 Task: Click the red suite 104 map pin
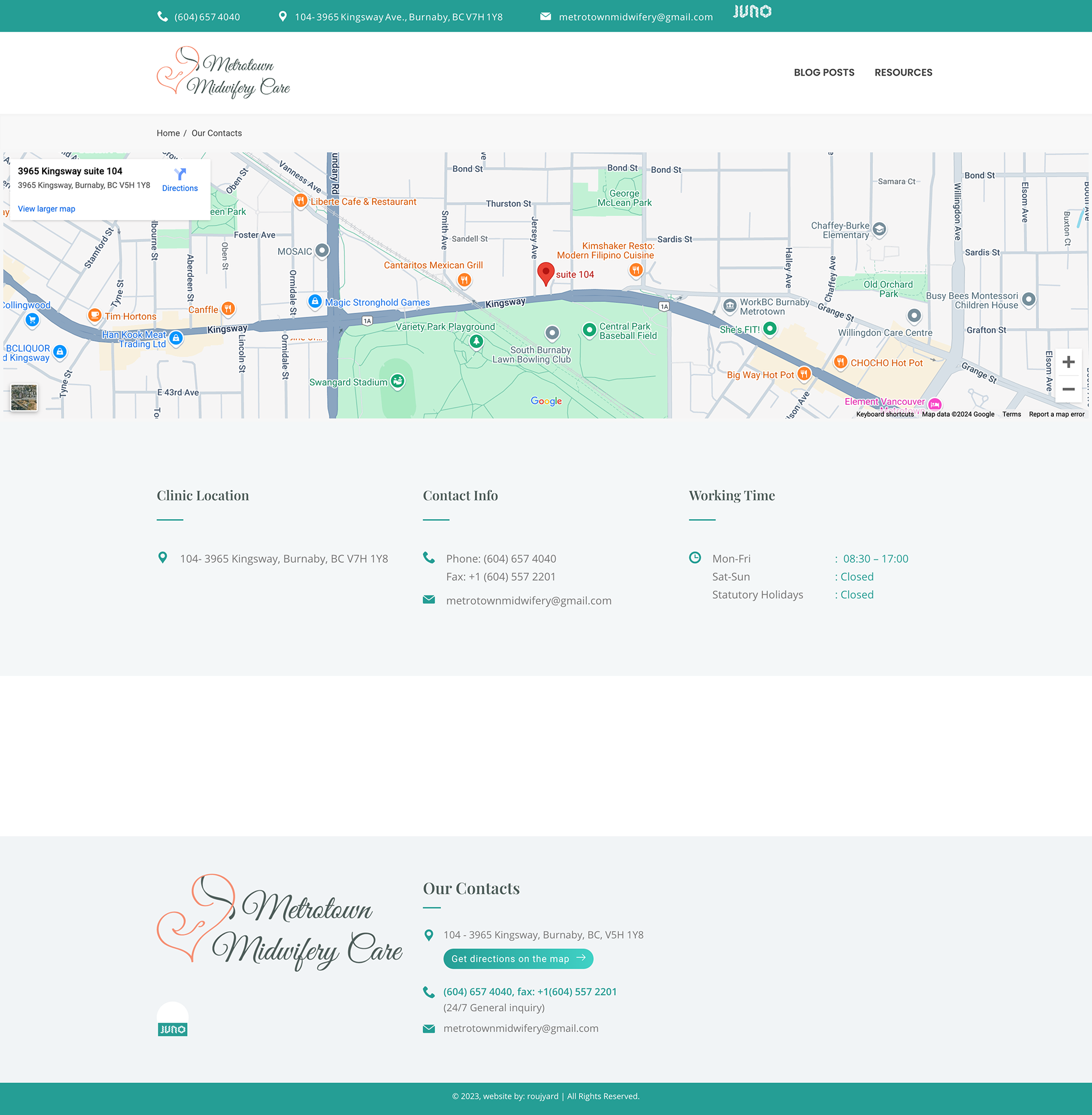(x=545, y=273)
